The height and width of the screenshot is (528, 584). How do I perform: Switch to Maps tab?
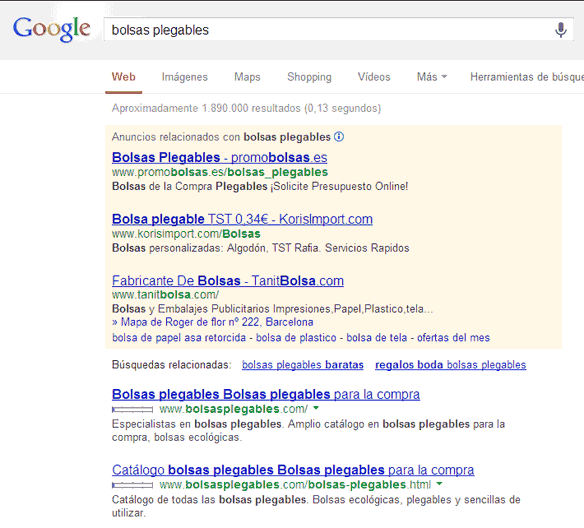(x=247, y=77)
